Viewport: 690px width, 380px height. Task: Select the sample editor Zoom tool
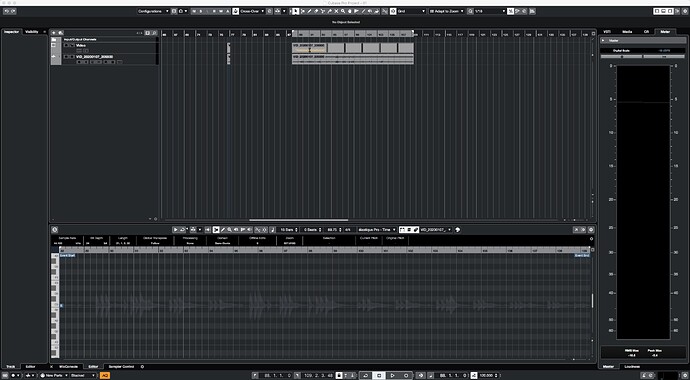tap(229, 229)
